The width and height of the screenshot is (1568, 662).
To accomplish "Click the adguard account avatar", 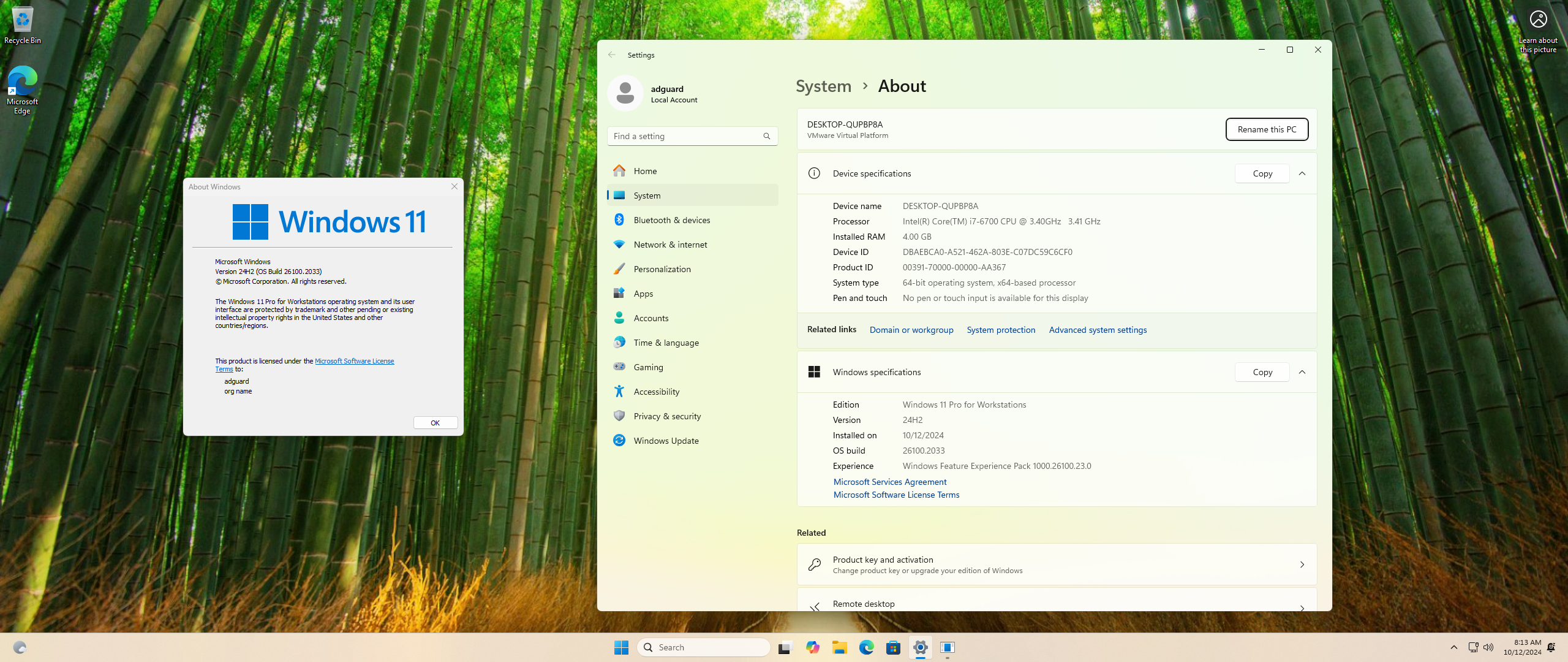I will pyautogui.click(x=625, y=93).
